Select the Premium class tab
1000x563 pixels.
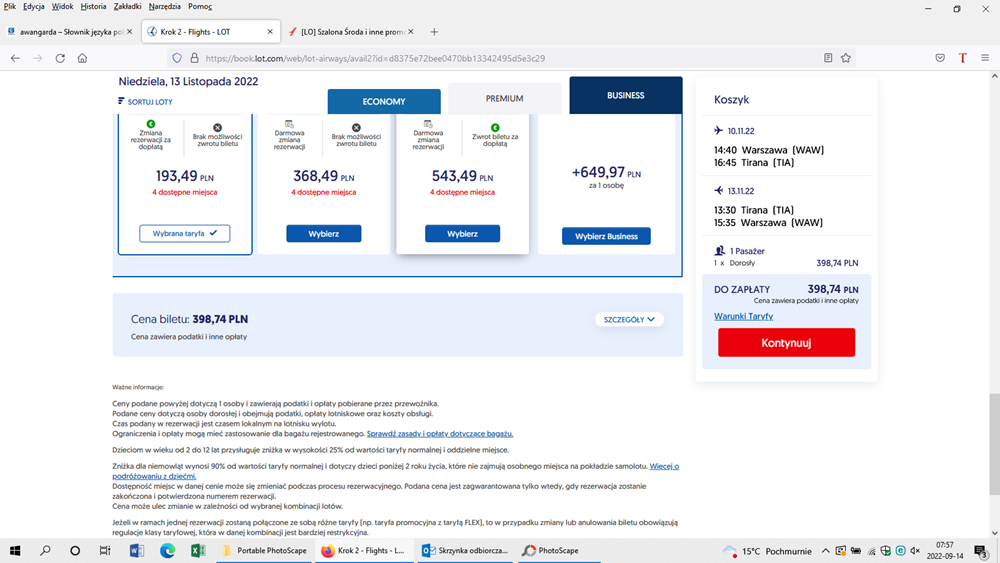tap(504, 98)
